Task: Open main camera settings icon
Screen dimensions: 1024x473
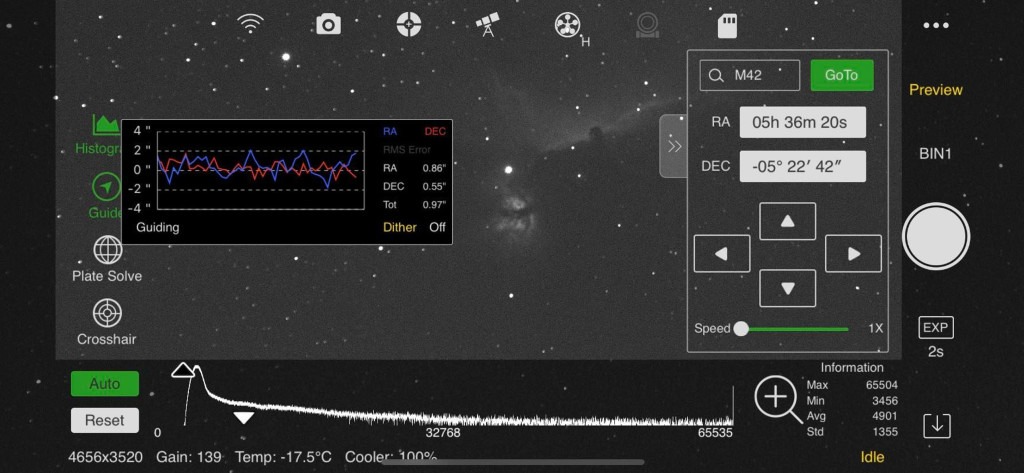Action: pos(328,24)
